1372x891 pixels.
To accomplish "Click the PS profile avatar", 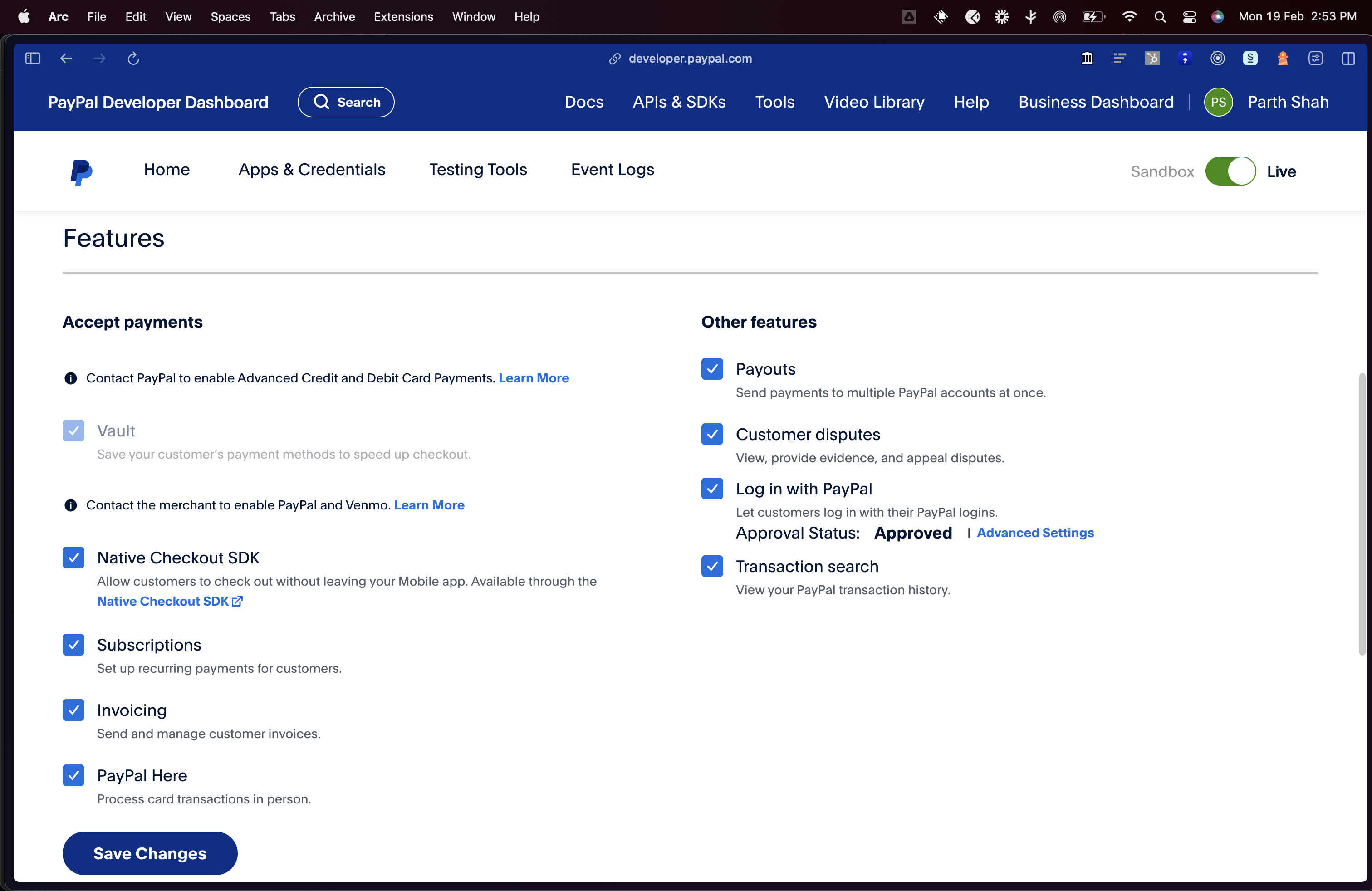I will click(1218, 103).
